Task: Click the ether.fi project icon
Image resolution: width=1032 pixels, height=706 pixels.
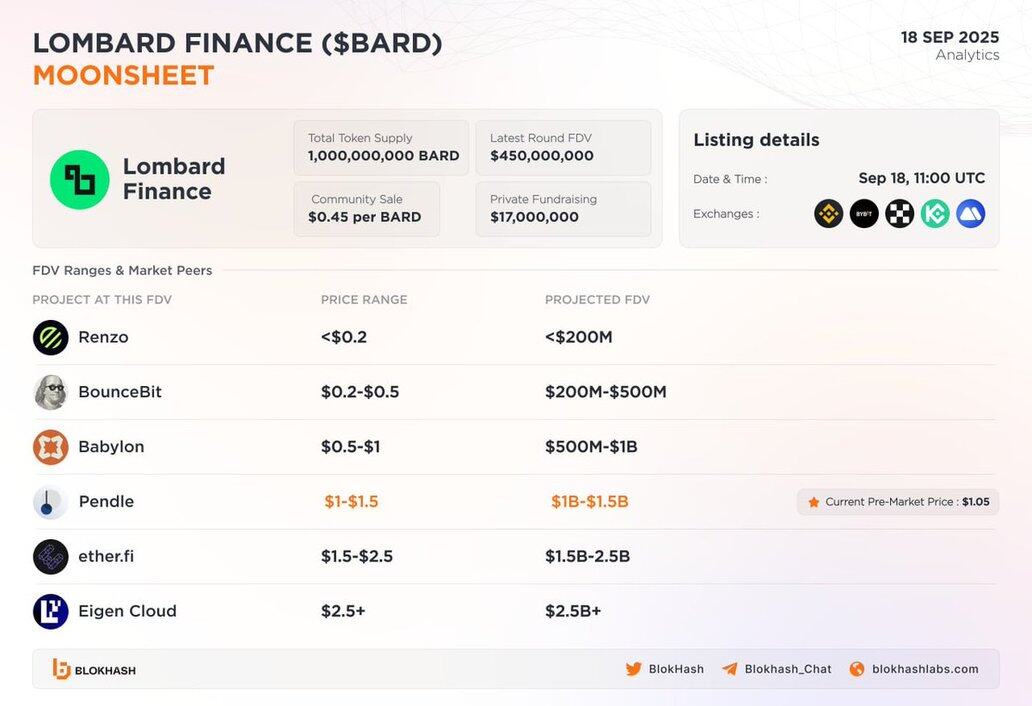Action: pyautogui.click(x=51, y=557)
